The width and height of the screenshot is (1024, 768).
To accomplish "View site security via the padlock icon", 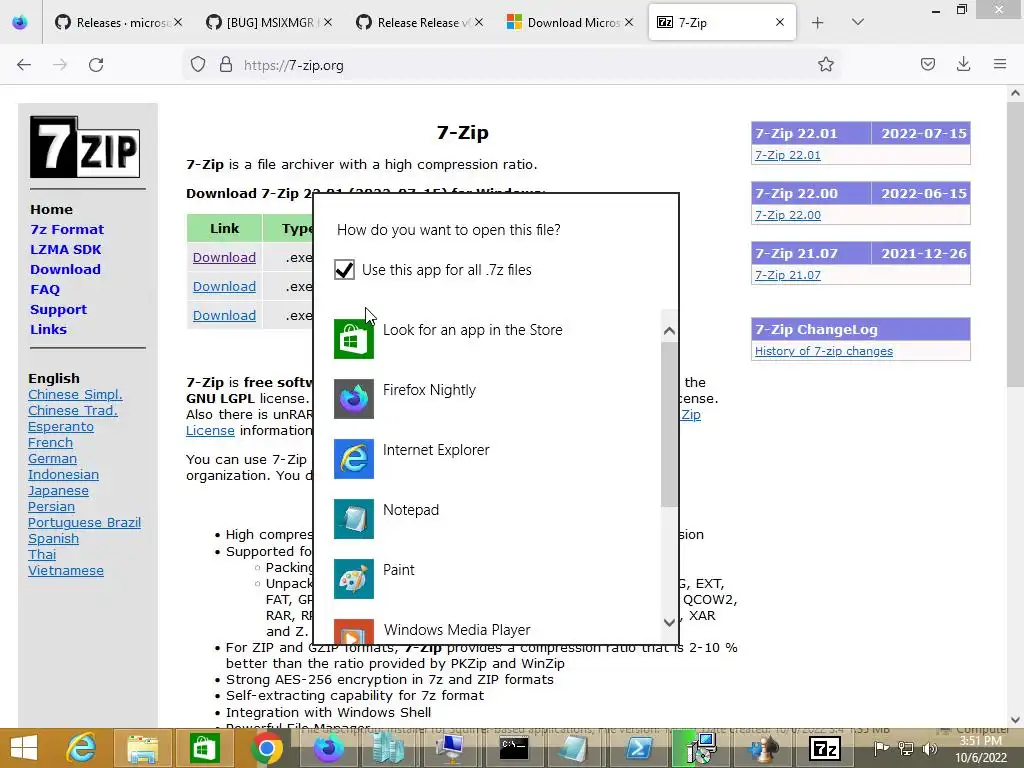I will coord(226,65).
